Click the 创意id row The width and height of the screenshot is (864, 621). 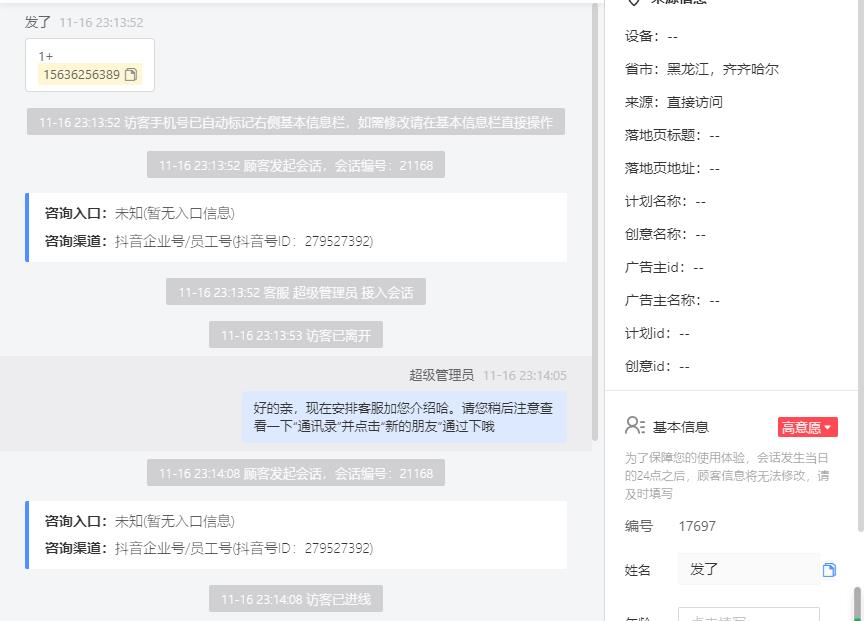click(657, 367)
